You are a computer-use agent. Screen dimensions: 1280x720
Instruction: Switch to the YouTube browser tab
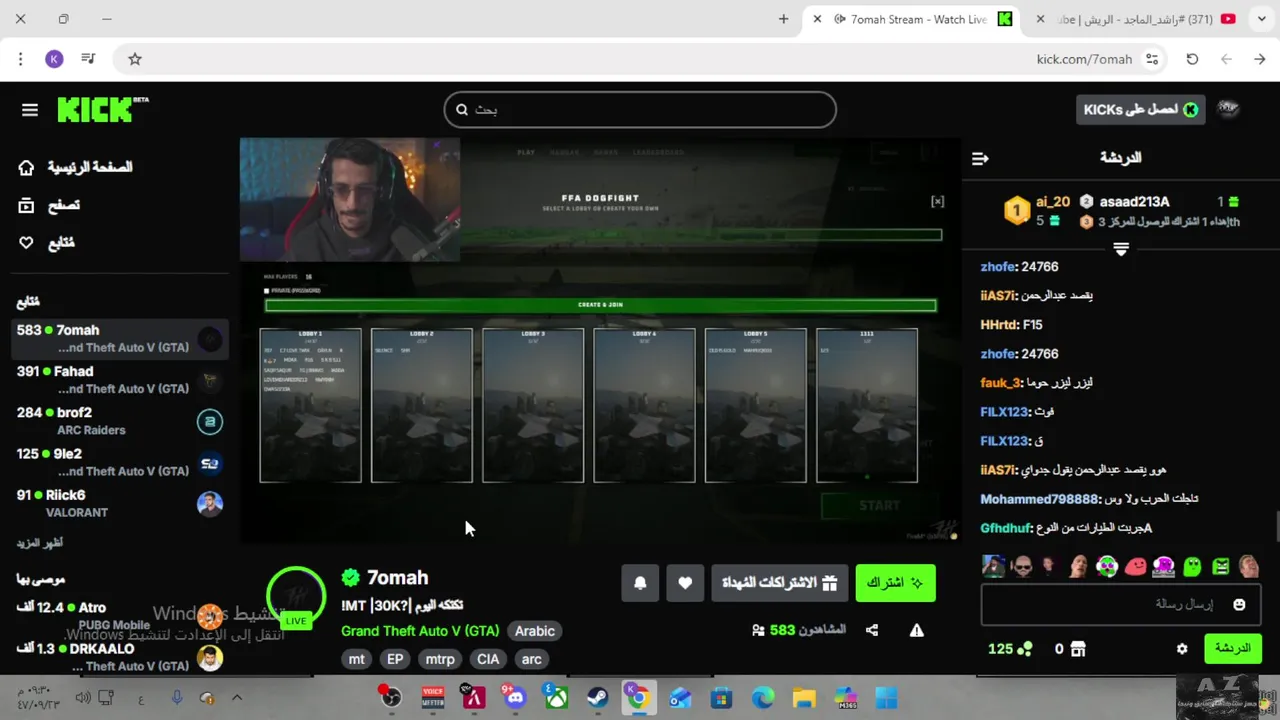click(x=1142, y=19)
